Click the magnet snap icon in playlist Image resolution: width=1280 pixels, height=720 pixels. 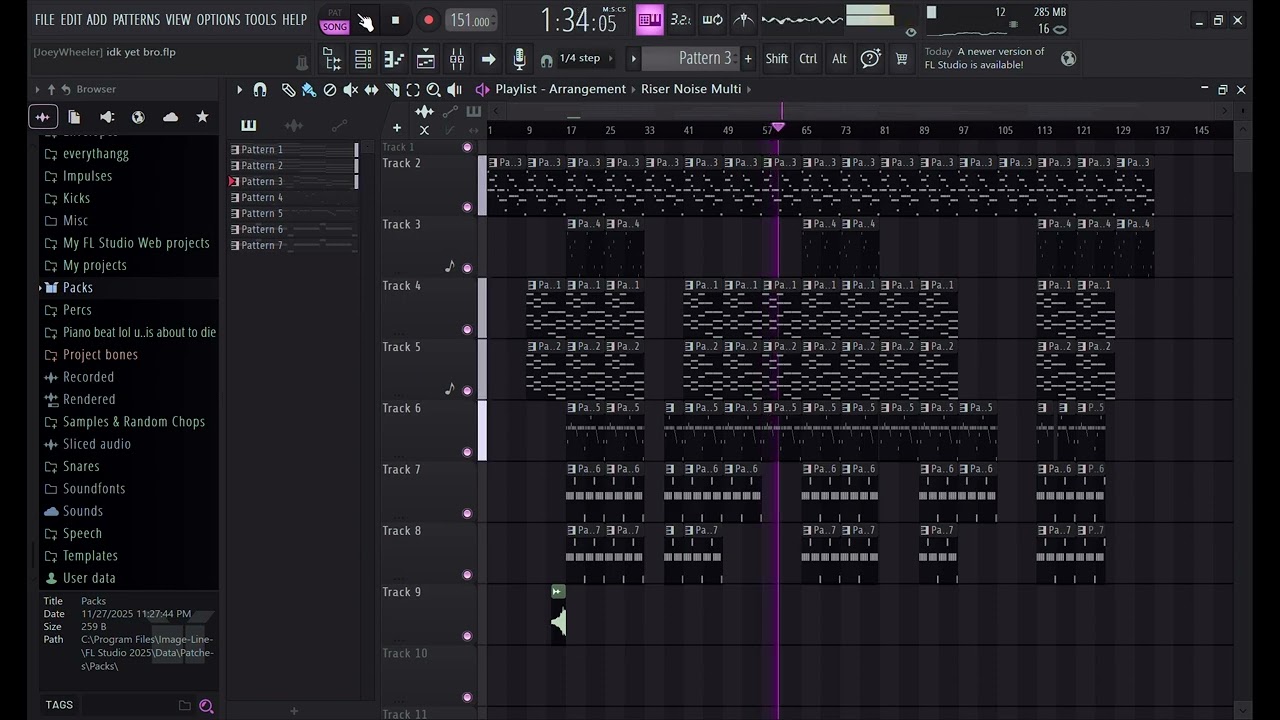point(260,90)
